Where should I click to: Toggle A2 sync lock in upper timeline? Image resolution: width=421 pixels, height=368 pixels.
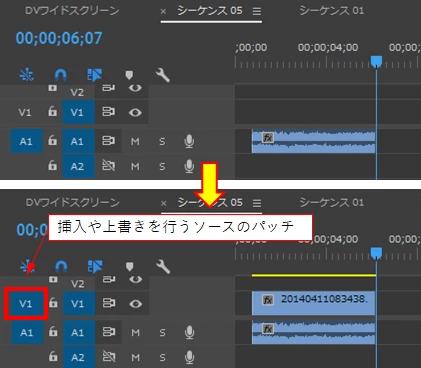108,165
